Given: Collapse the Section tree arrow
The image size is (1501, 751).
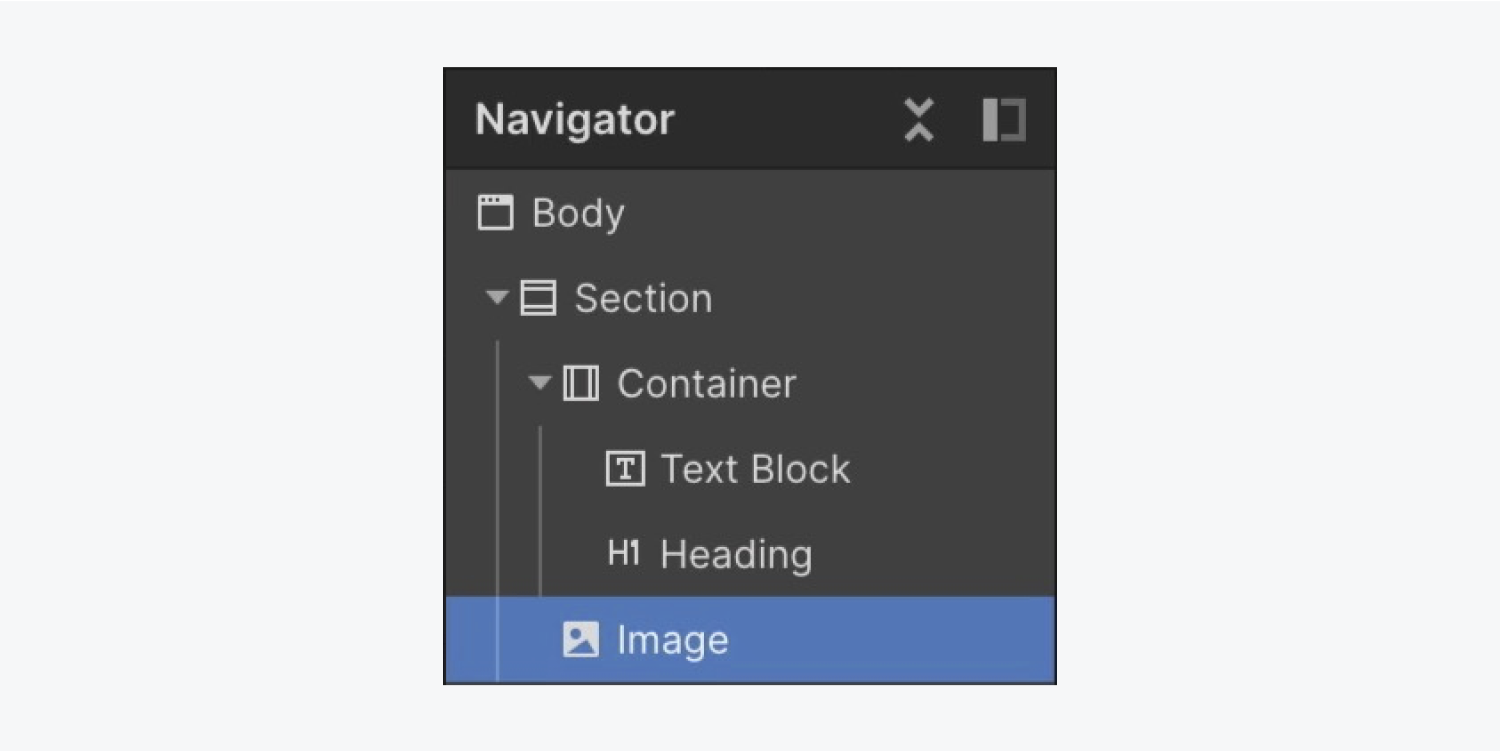Looking at the screenshot, I should 497,298.
